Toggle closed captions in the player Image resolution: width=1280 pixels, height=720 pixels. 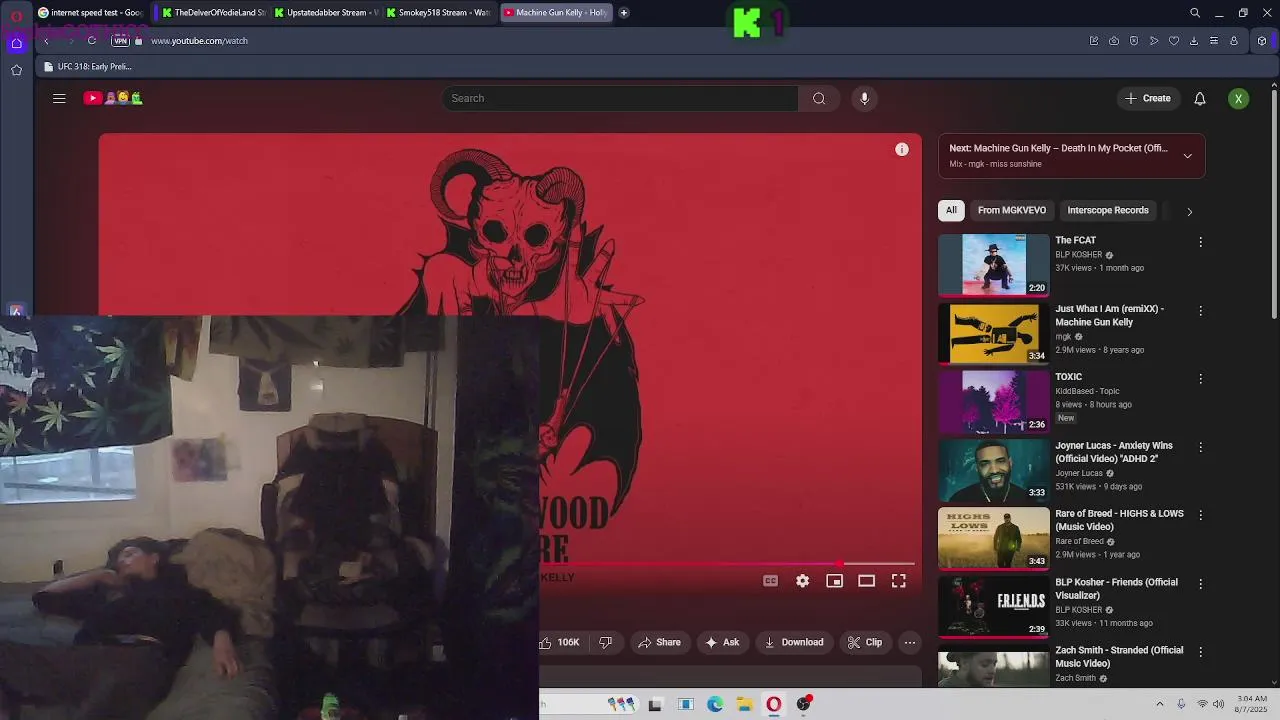pos(770,581)
